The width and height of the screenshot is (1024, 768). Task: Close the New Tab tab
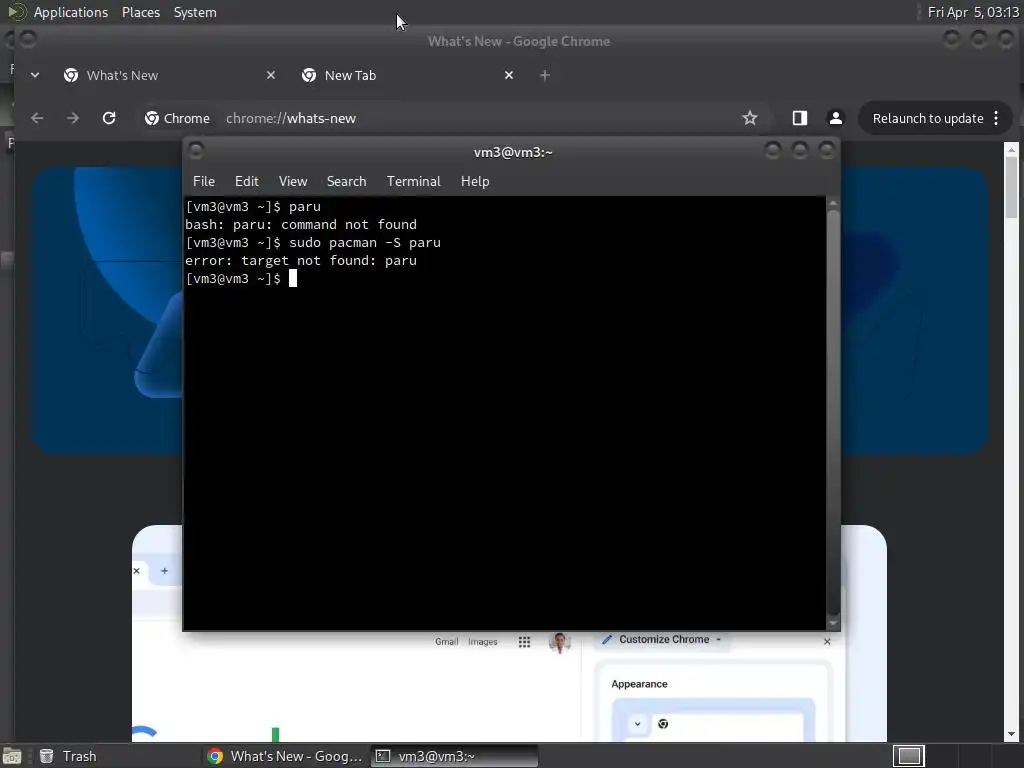509,76
